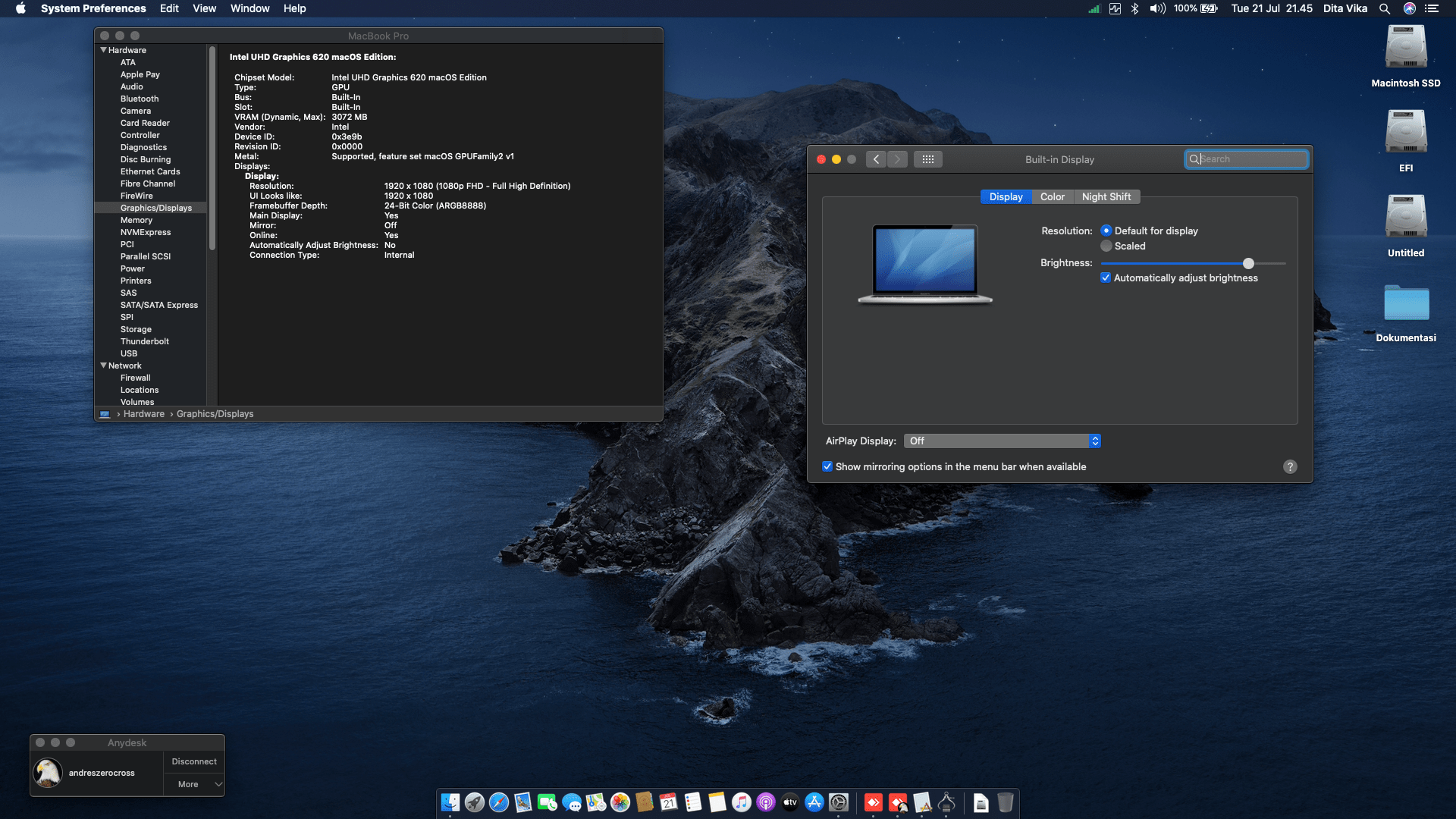Open the View menu
Image resolution: width=1456 pixels, height=819 pixels.
pyautogui.click(x=204, y=8)
